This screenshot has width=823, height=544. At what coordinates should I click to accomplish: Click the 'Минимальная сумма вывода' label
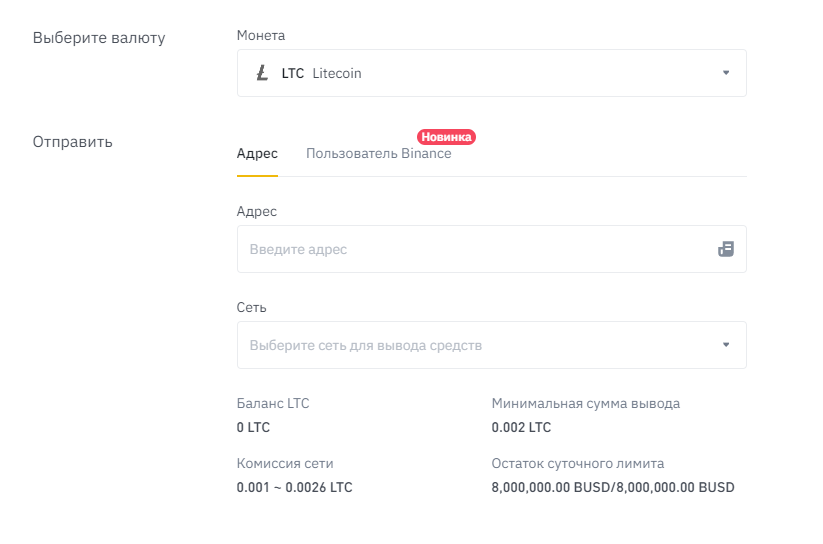(586, 403)
